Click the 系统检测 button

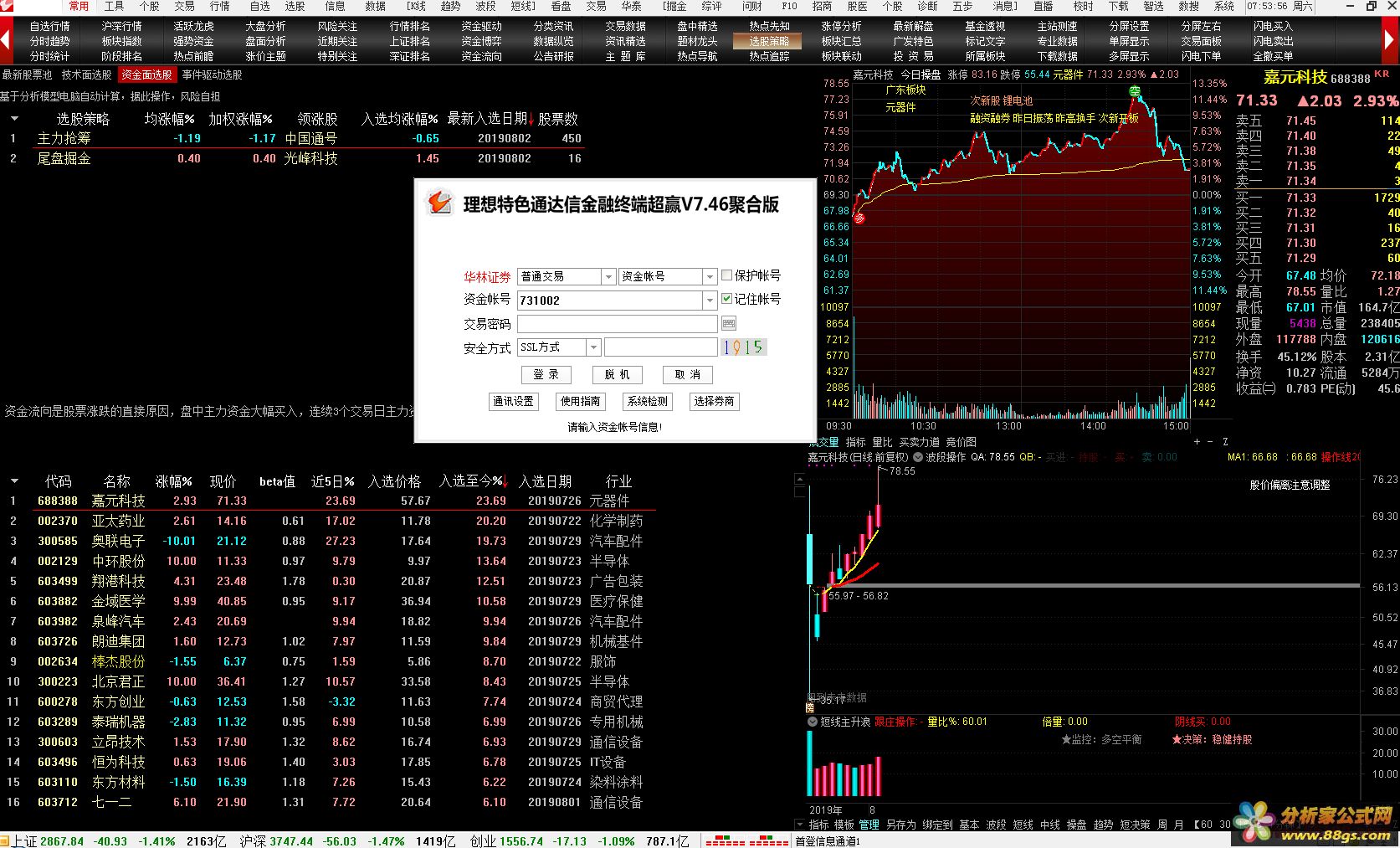tap(648, 401)
